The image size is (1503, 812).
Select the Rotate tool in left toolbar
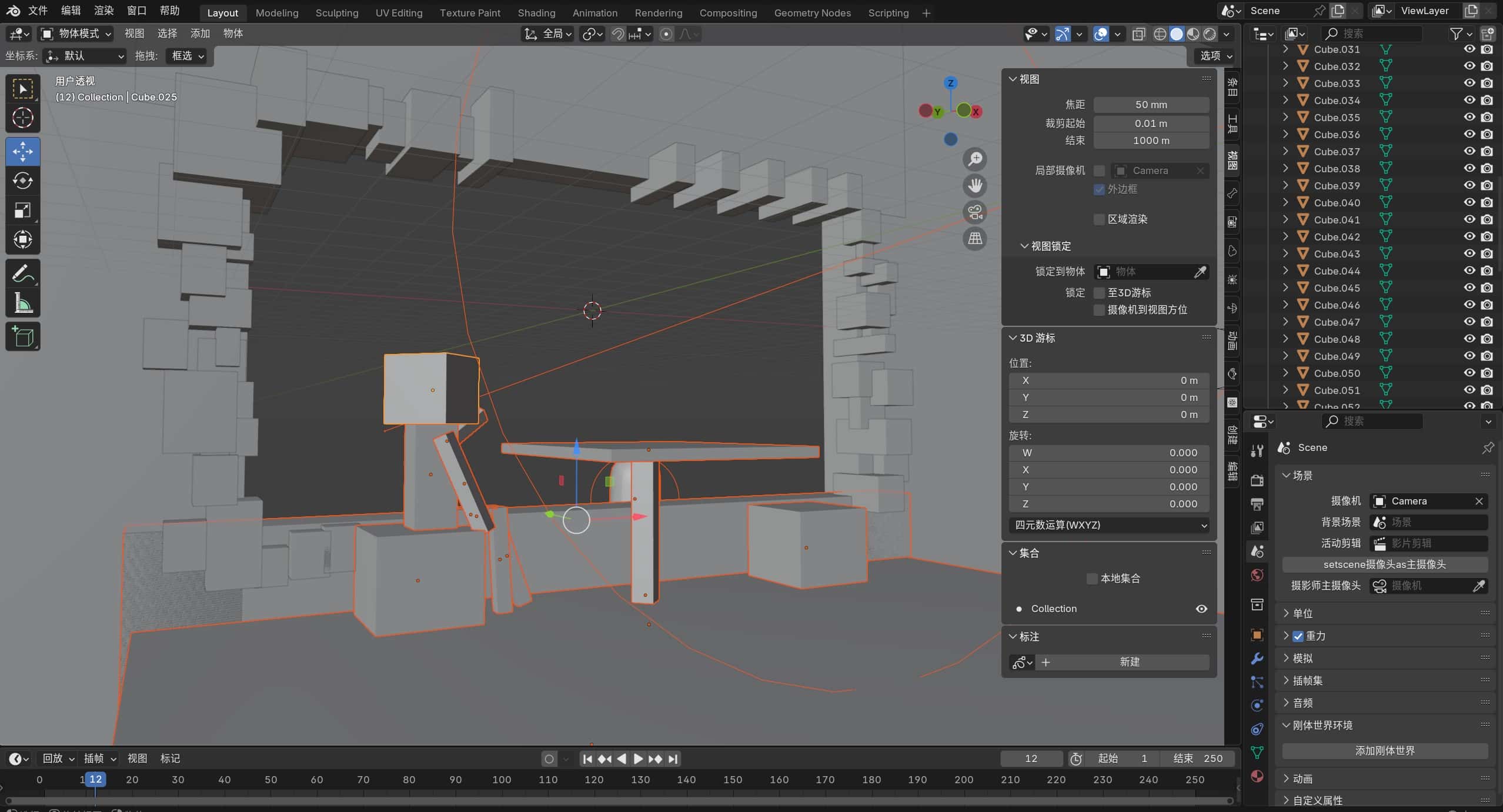[x=22, y=181]
